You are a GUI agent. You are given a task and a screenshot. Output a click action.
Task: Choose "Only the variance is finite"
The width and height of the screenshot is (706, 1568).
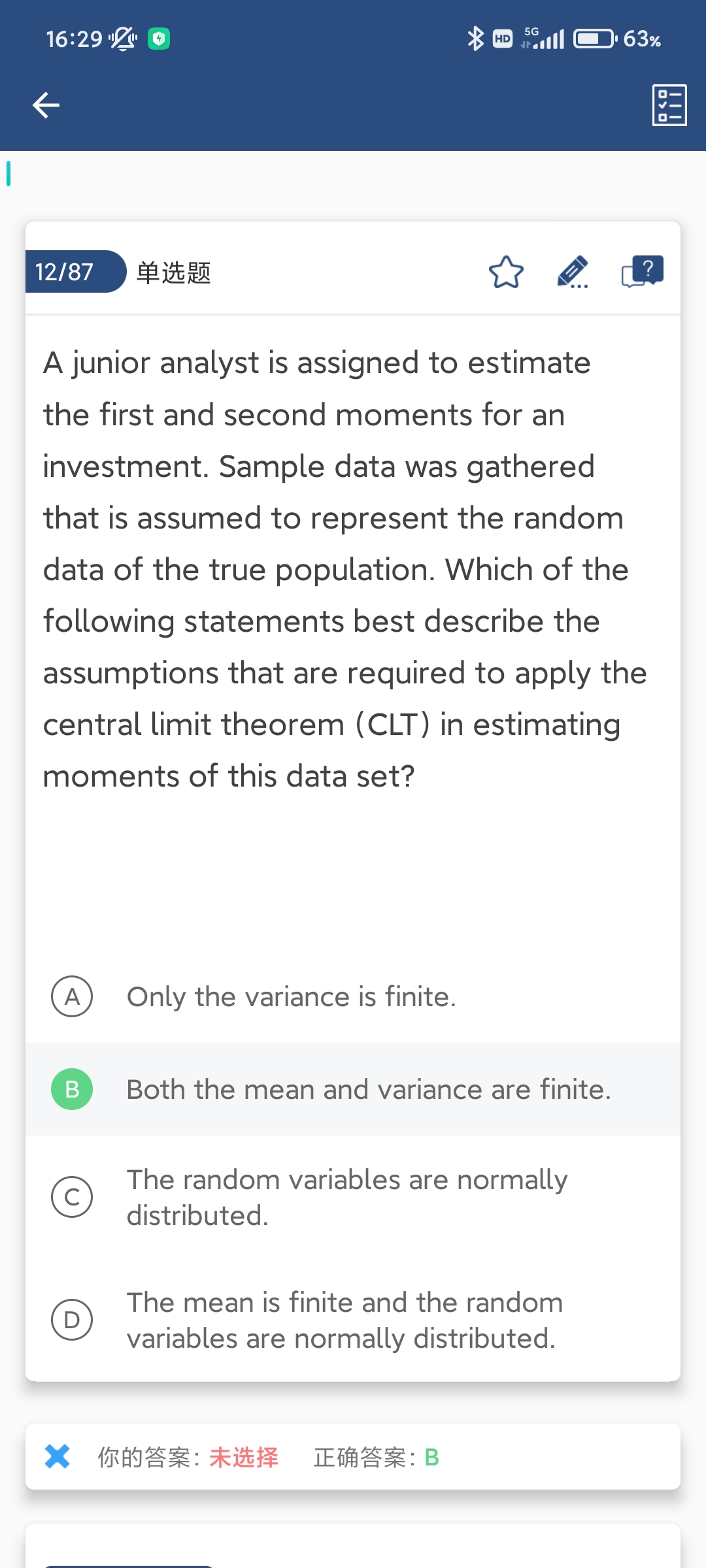coord(292,997)
